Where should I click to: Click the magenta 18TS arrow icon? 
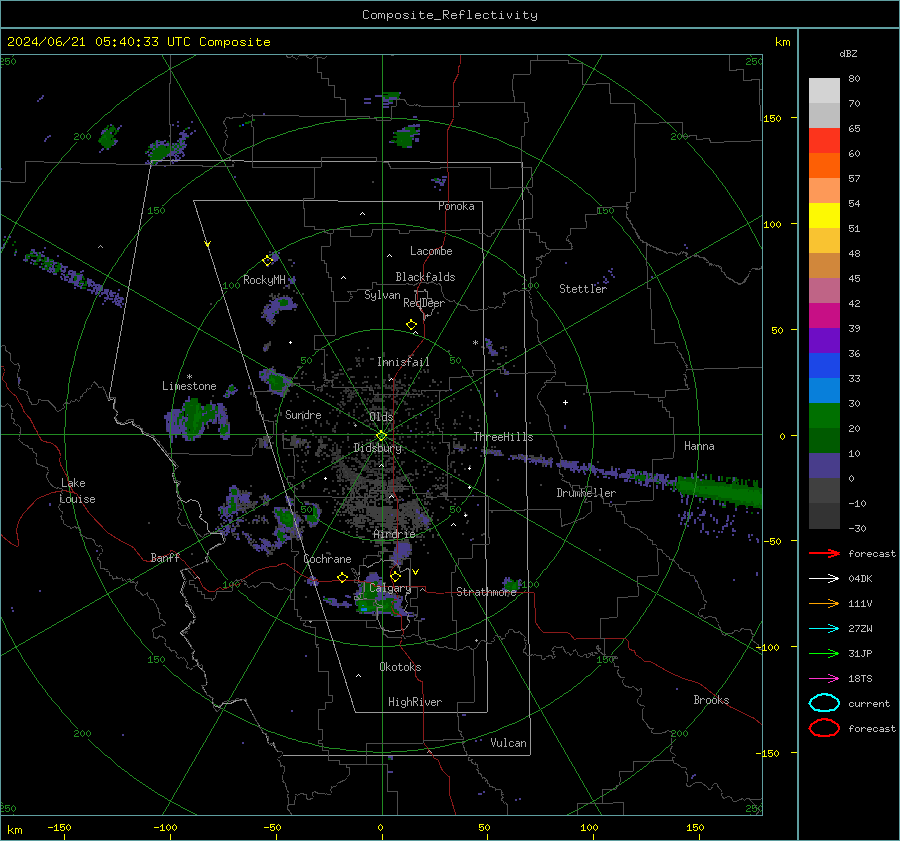point(824,679)
